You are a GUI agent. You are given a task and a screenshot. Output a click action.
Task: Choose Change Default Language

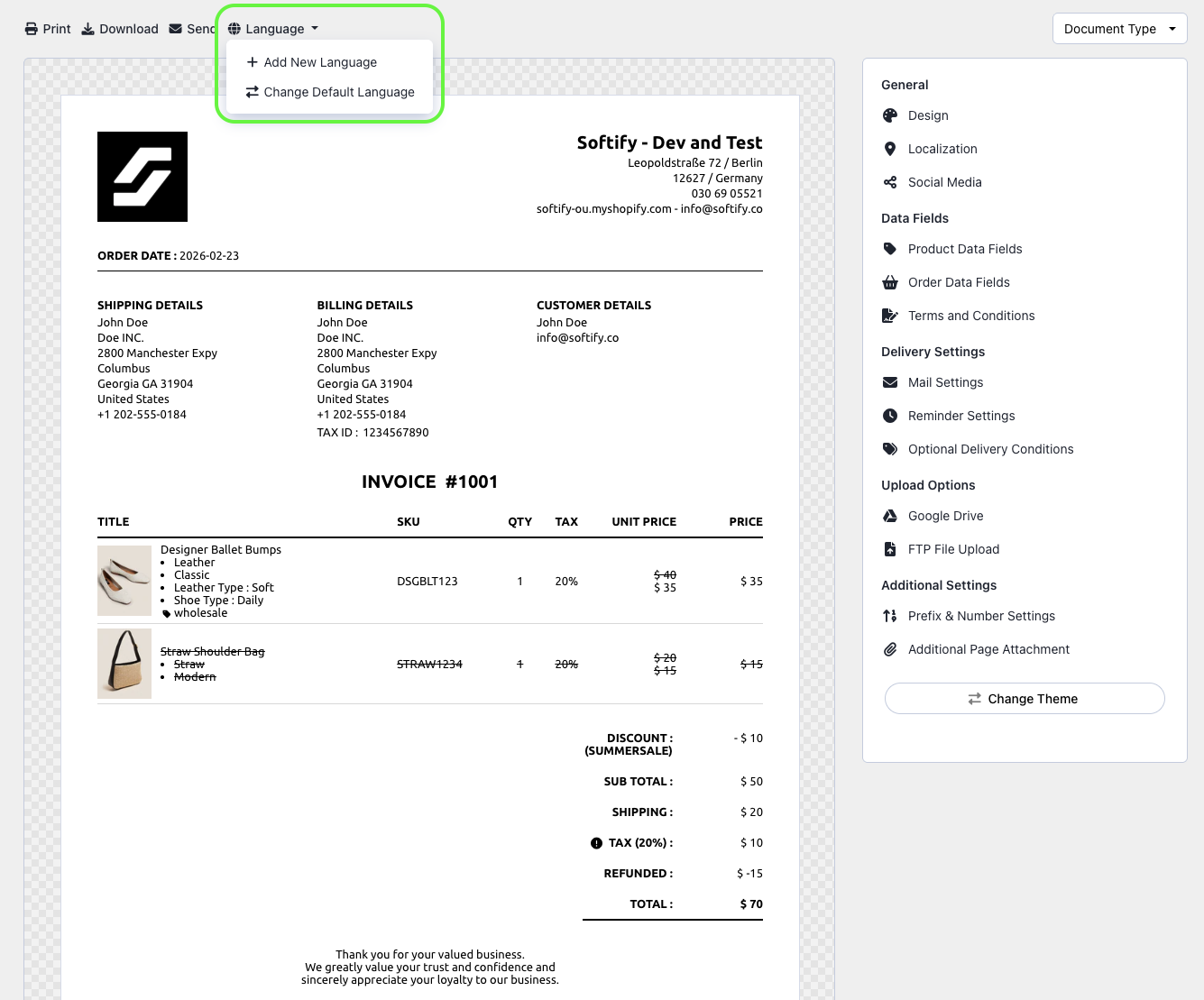pos(338,92)
